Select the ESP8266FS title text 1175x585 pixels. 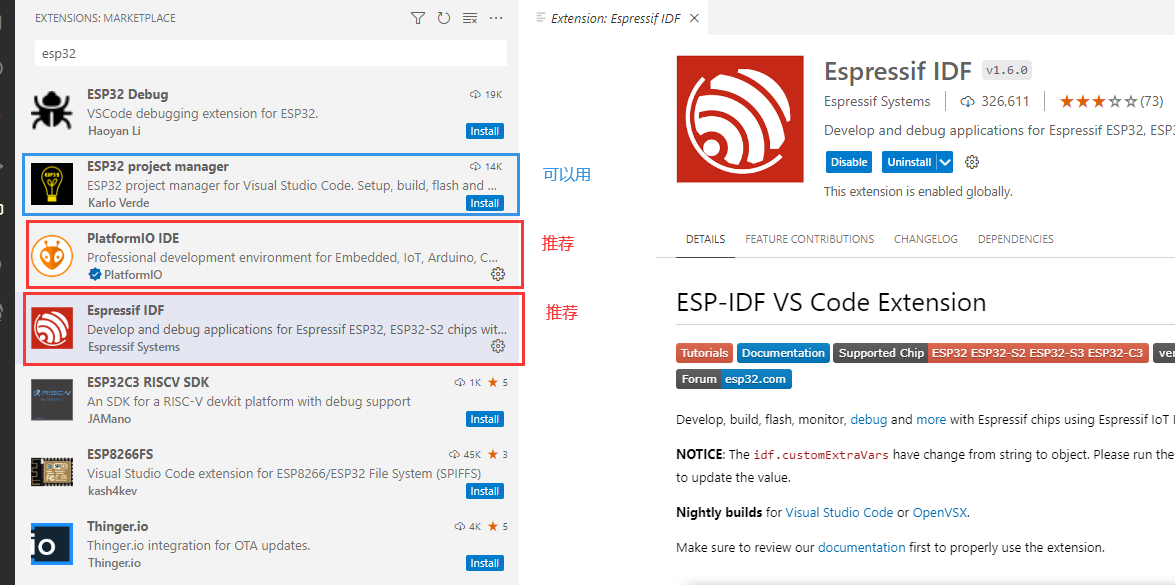point(120,454)
